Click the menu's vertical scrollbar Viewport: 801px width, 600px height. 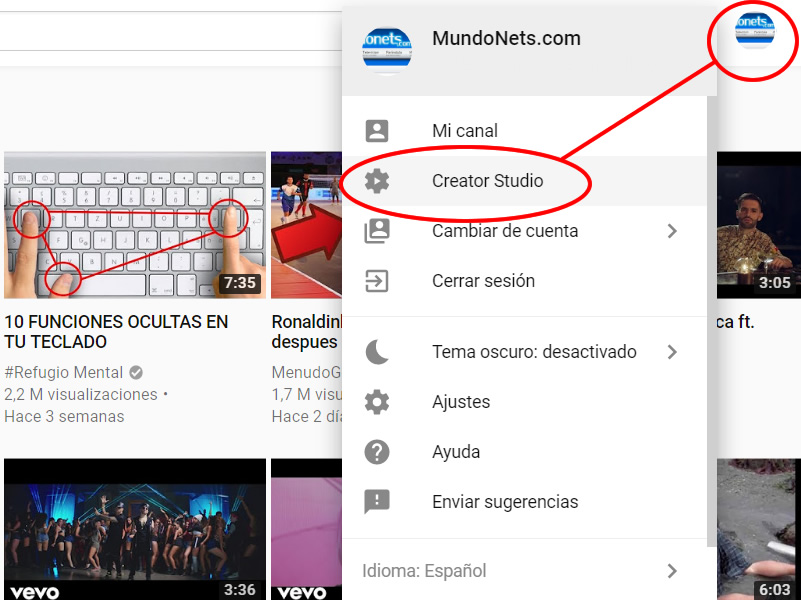point(712,322)
